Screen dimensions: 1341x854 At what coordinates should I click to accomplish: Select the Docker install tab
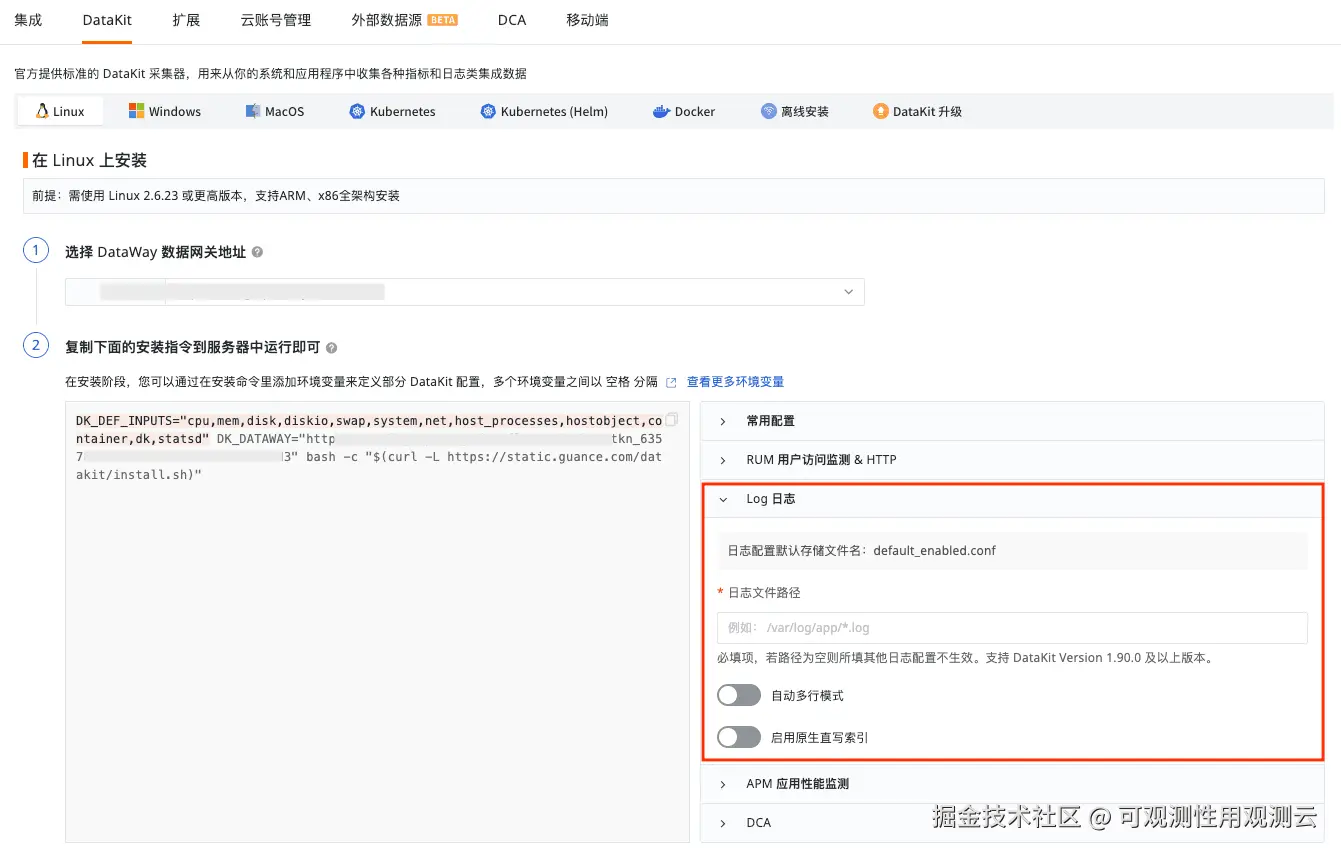click(x=684, y=111)
